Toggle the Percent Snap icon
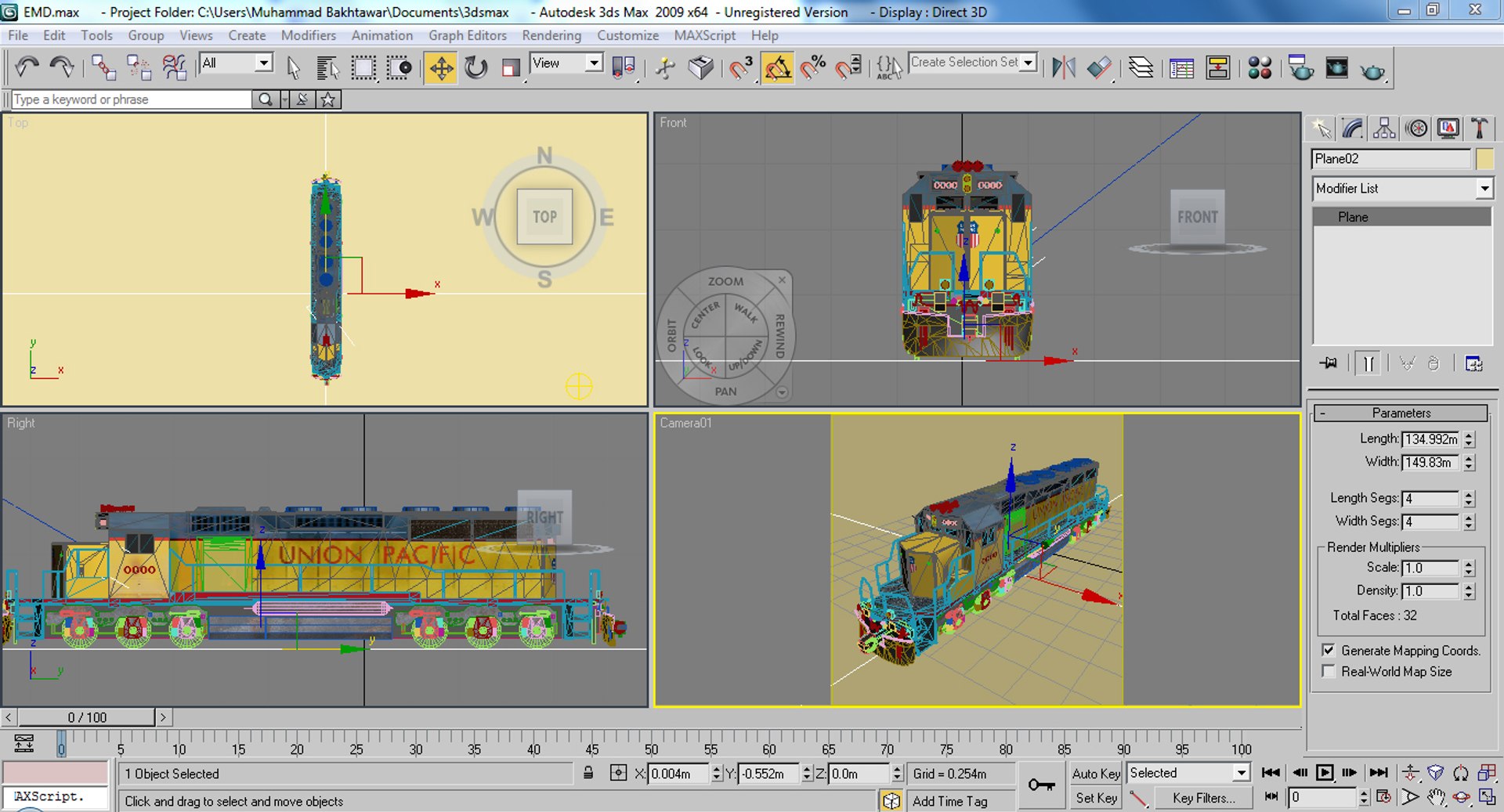The width and height of the screenshot is (1504, 812). (x=813, y=68)
